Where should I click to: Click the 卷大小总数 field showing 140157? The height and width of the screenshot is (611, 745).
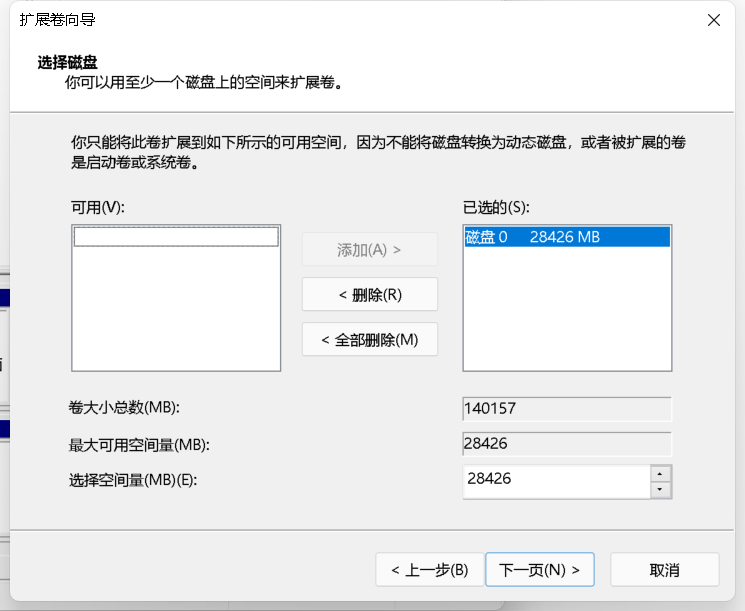pyautogui.click(x=567, y=409)
